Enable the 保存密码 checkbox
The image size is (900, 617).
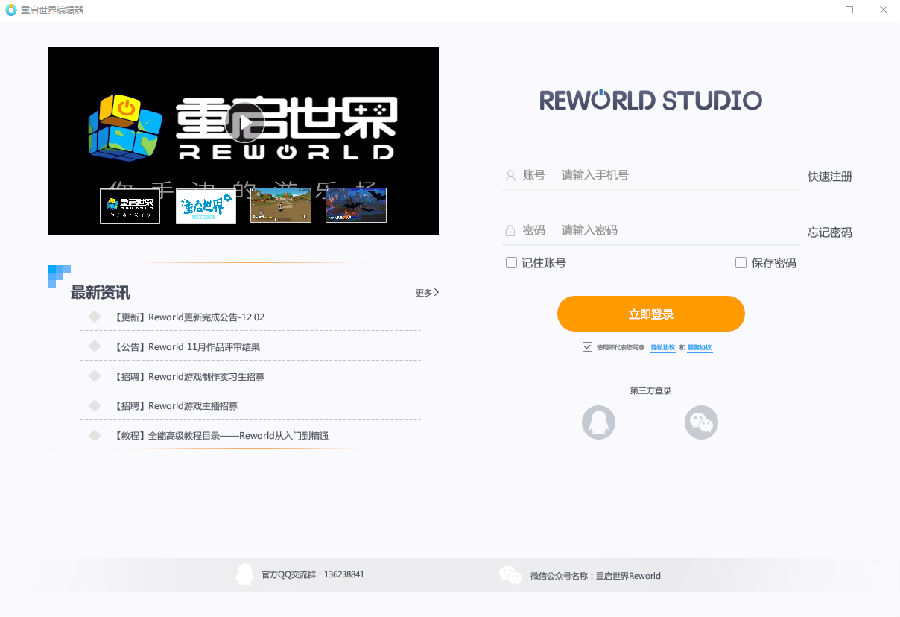coord(740,262)
